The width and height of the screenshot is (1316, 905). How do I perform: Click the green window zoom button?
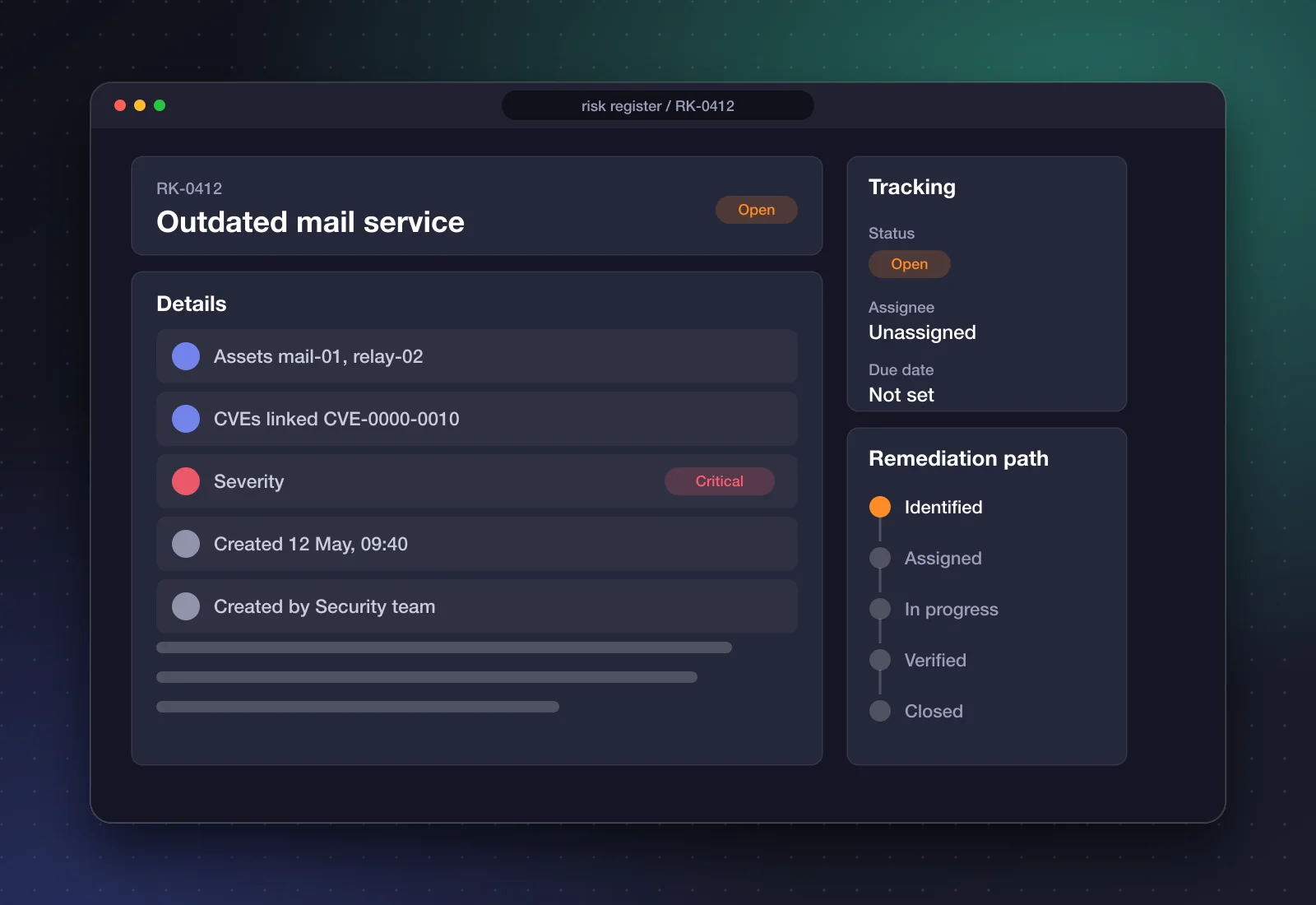tap(160, 105)
